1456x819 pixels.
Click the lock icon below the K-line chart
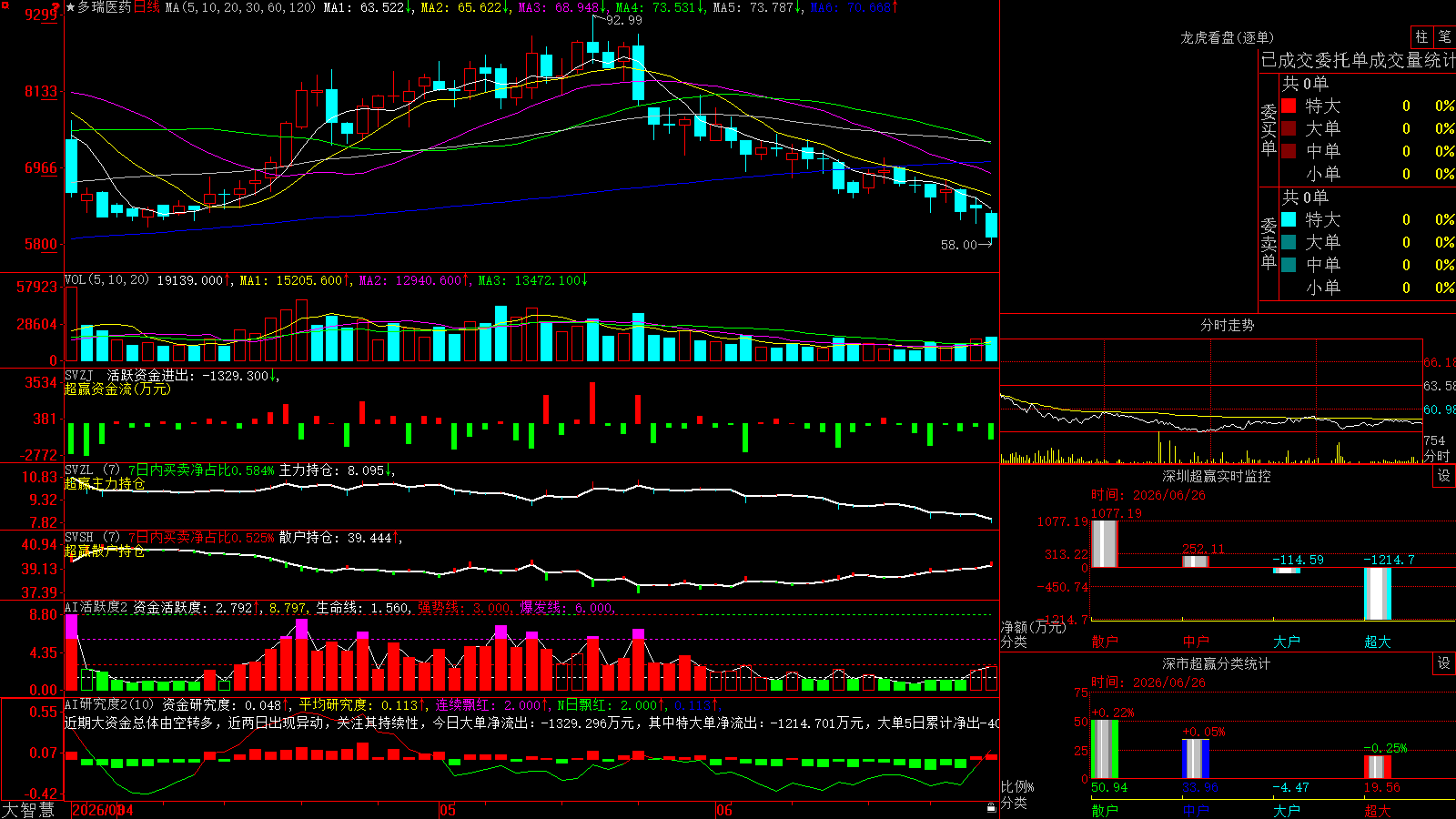pyautogui.click(x=991, y=807)
